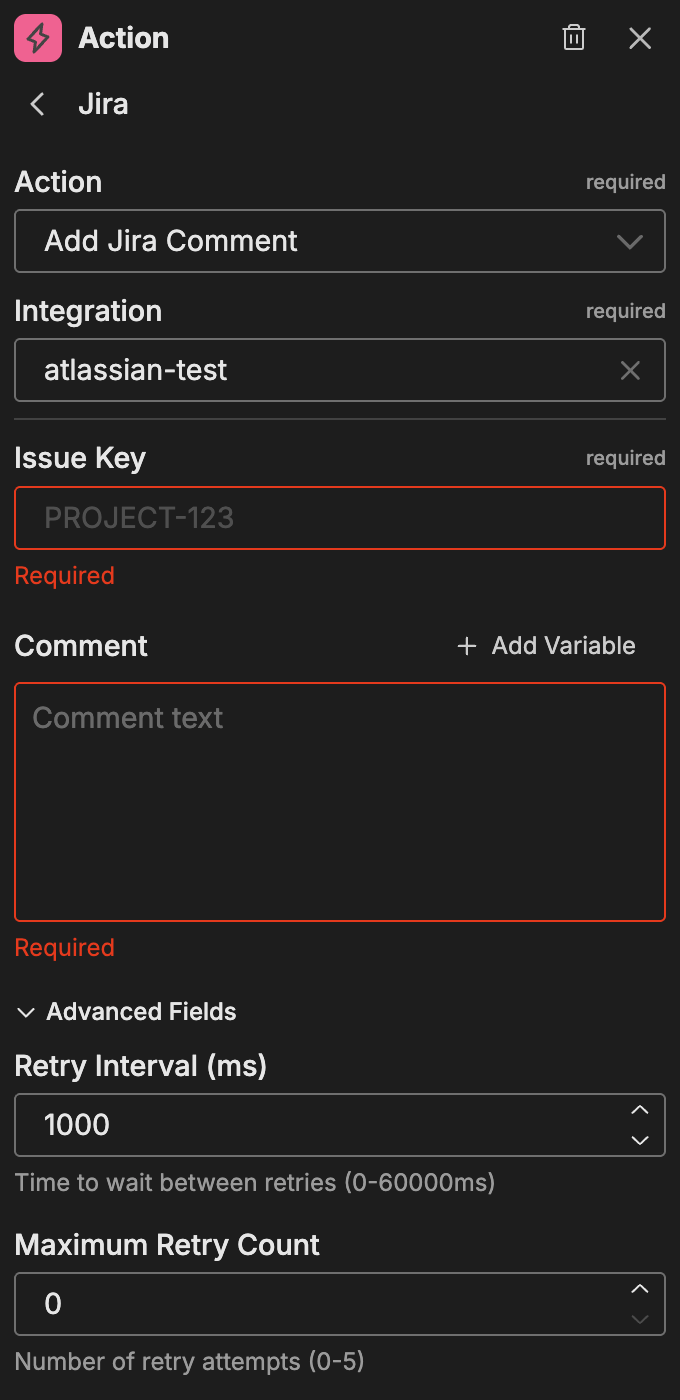The width and height of the screenshot is (680, 1400).
Task: Focus the Issue Key input field
Action: 340,518
